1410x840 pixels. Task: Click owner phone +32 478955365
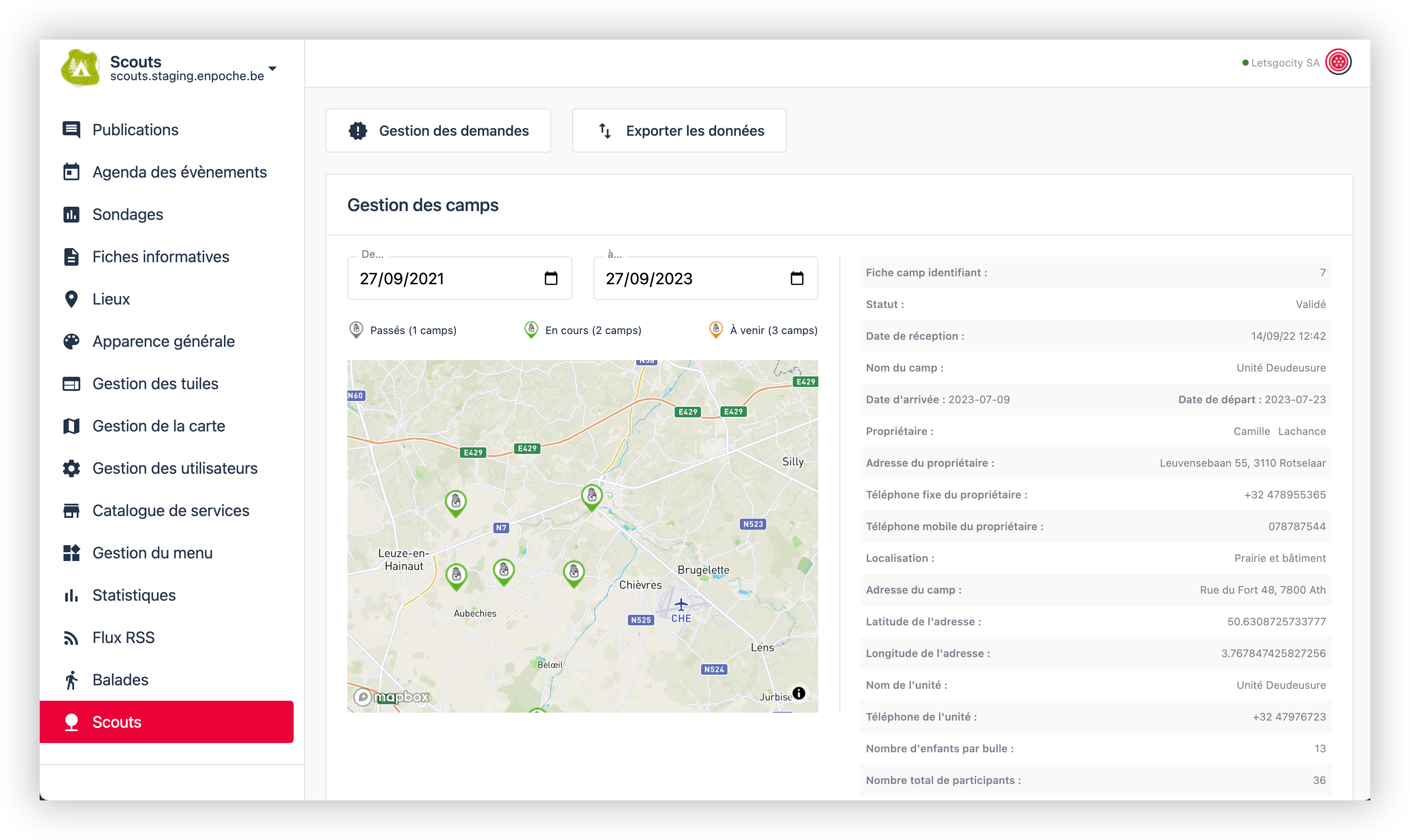(1284, 494)
